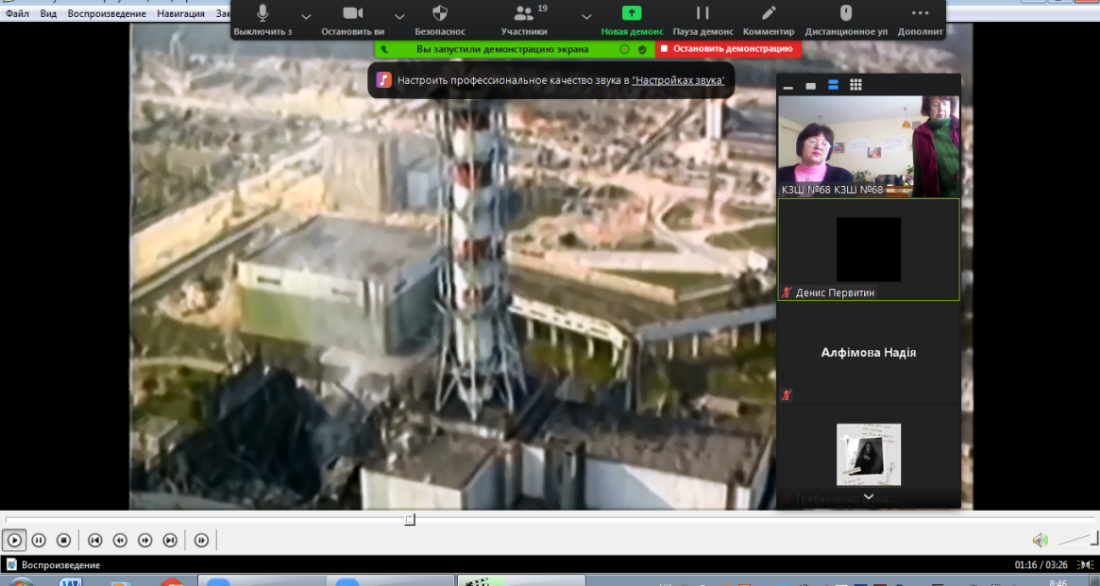This screenshot has height=586, width=1100.
Task: Rewind playback in media player
Action: pos(120,540)
